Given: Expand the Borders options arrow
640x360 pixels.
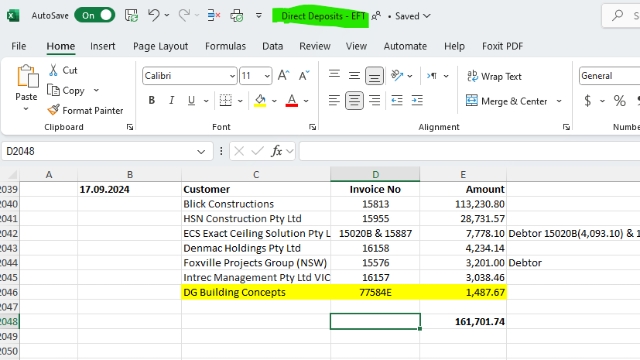Looking at the screenshot, I should pyautogui.click(x=240, y=101).
